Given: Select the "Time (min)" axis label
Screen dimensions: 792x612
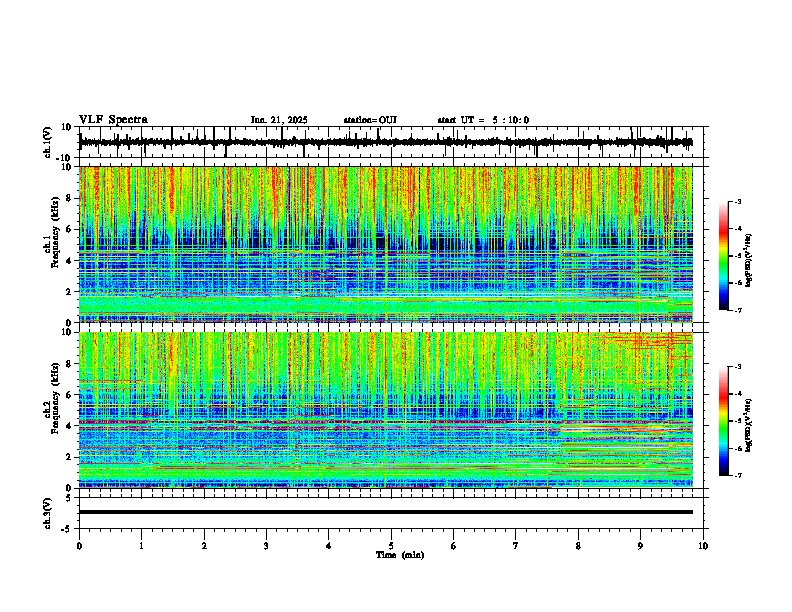Looking at the screenshot, I should (x=400, y=555).
